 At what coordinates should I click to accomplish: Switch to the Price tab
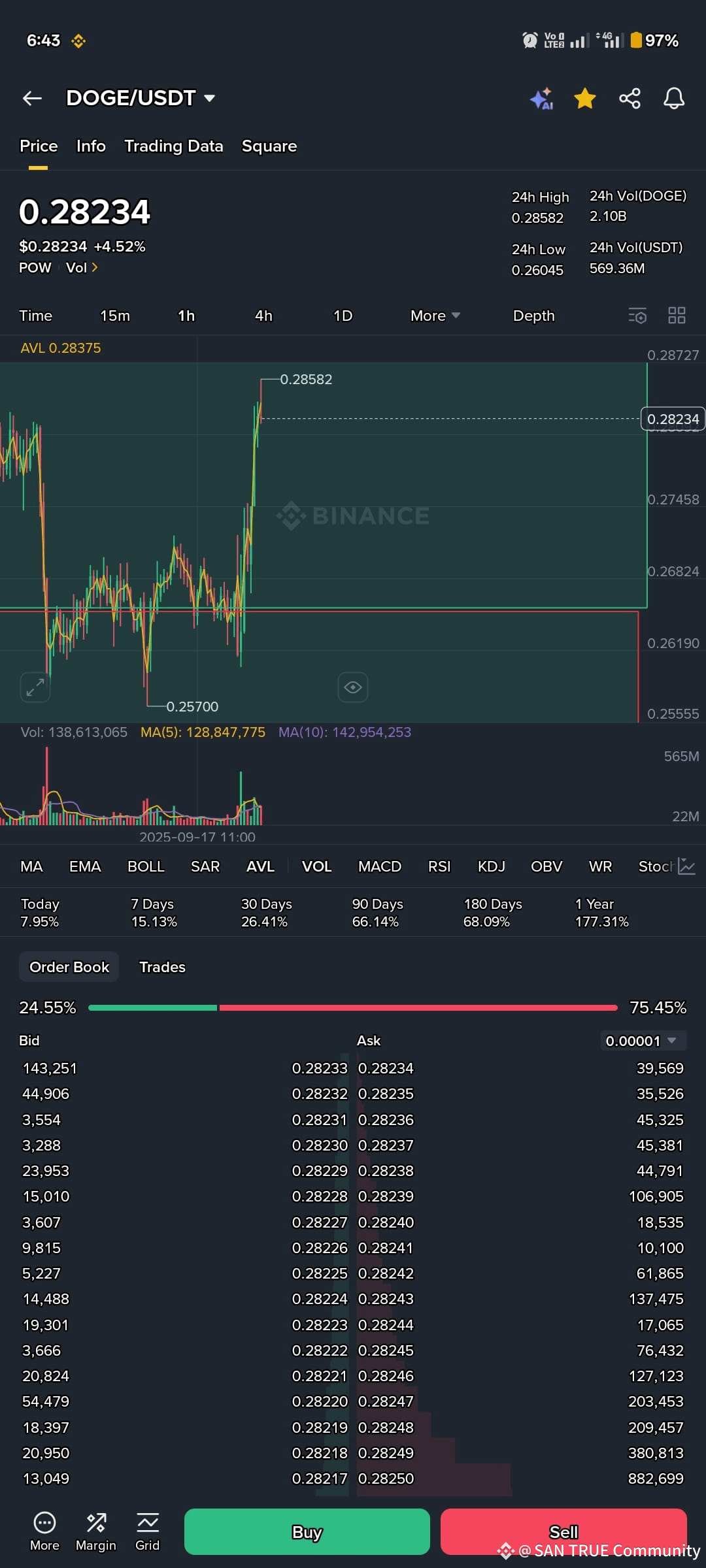(39, 146)
